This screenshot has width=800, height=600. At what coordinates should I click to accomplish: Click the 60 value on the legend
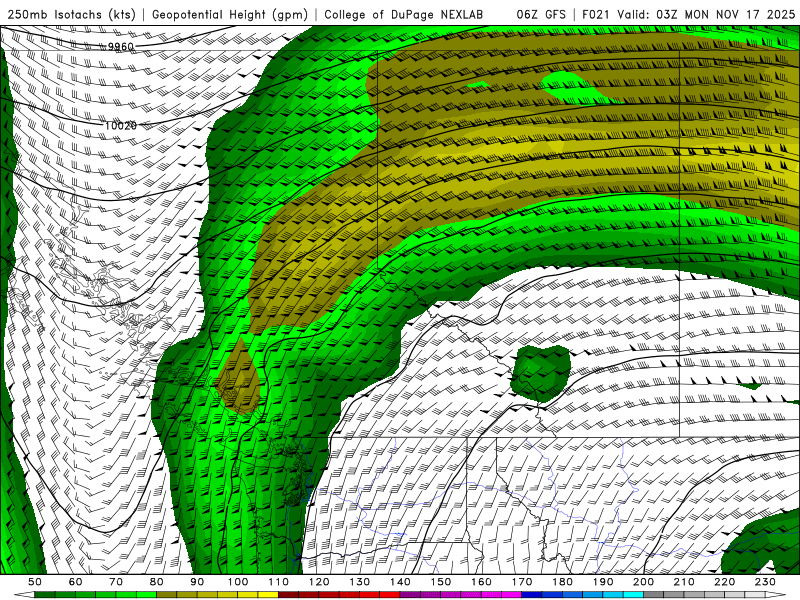click(x=75, y=582)
